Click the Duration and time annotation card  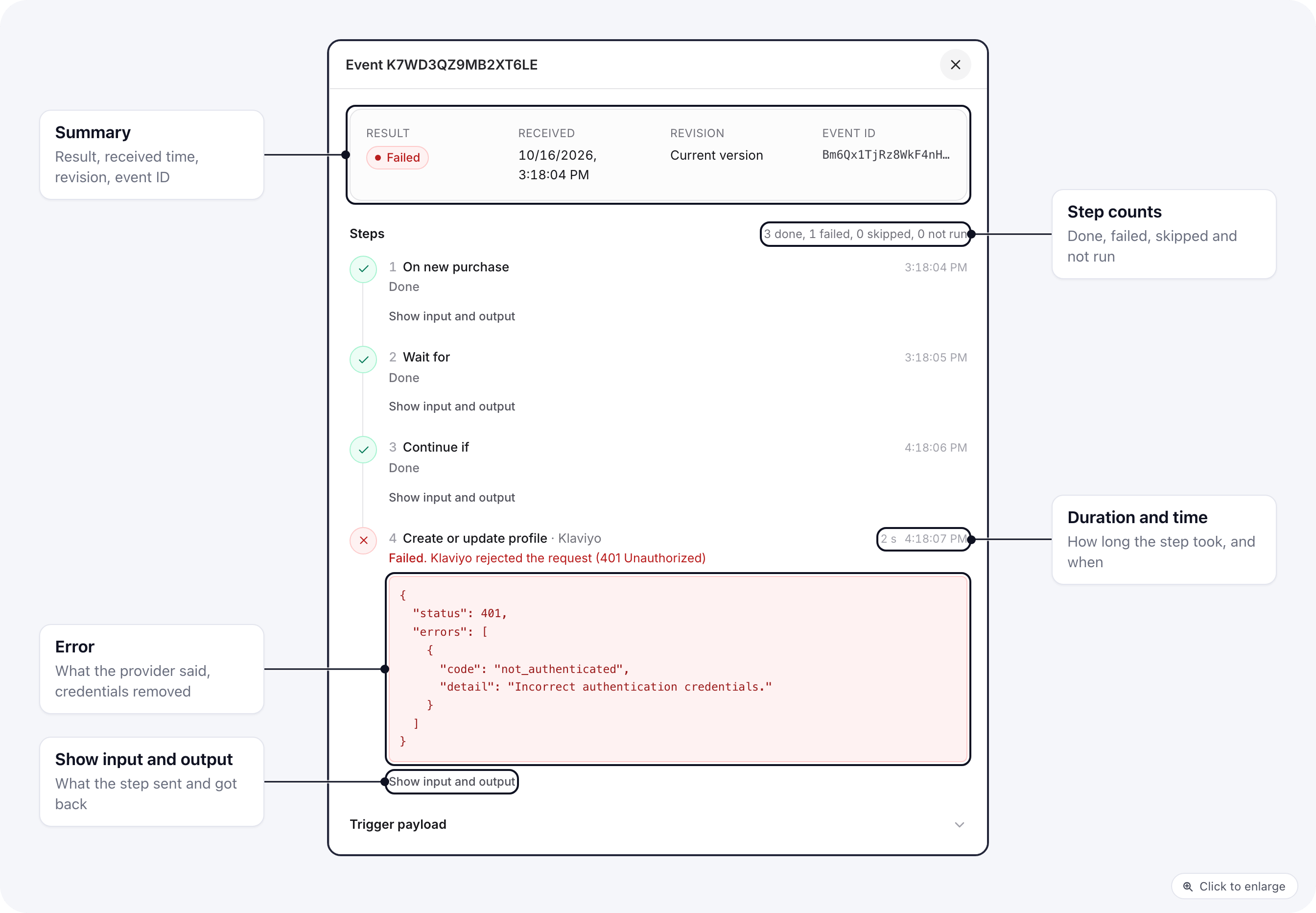point(1164,539)
